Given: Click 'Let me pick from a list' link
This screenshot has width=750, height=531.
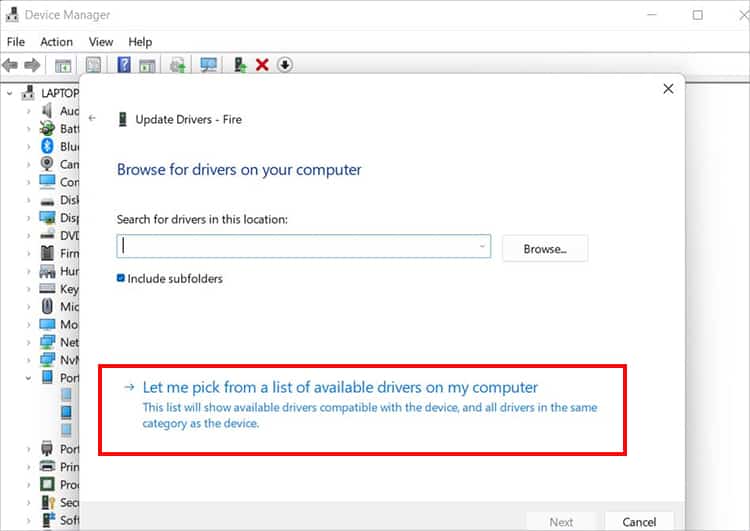Looking at the screenshot, I should [x=340, y=387].
